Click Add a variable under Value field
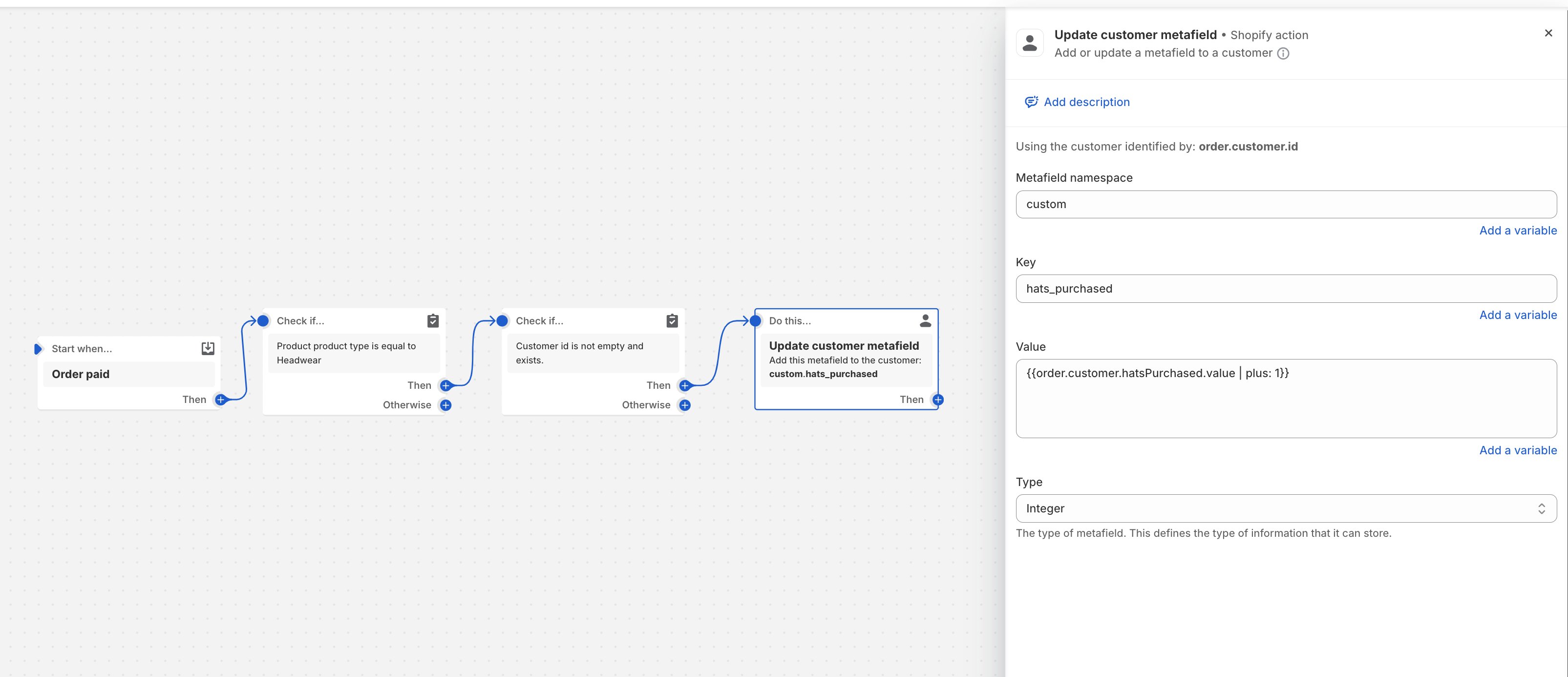 click(x=1518, y=450)
